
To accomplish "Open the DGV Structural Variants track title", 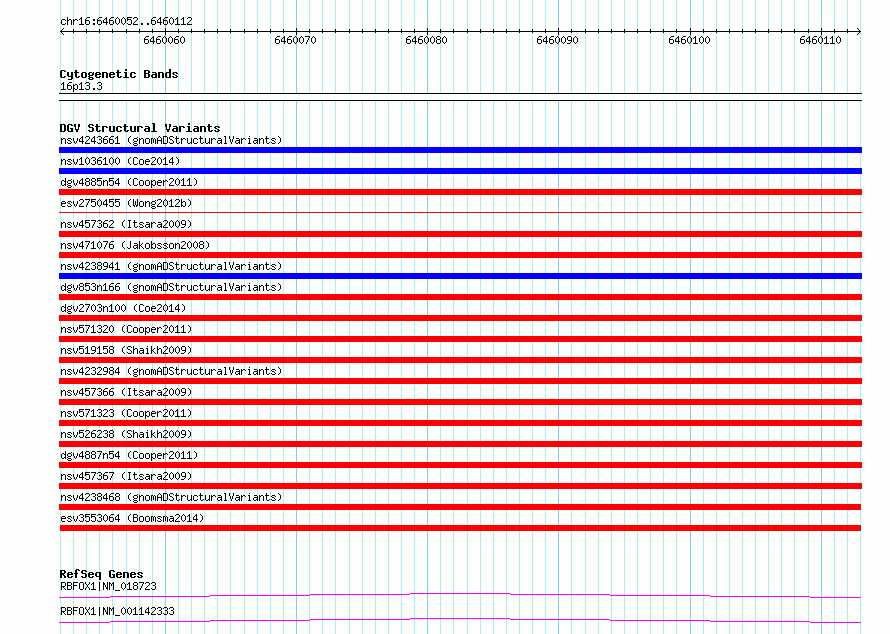I will [140, 128].
